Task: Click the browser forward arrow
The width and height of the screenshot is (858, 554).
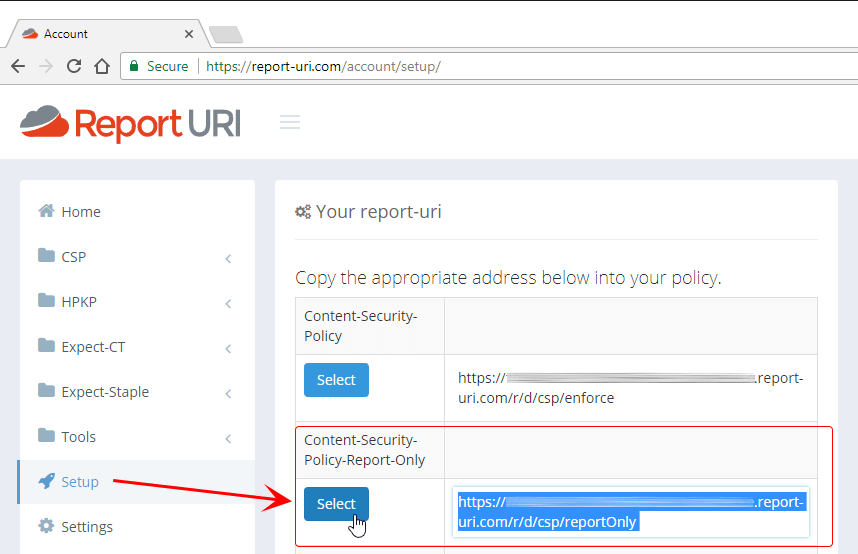Action: pos(45,66)
